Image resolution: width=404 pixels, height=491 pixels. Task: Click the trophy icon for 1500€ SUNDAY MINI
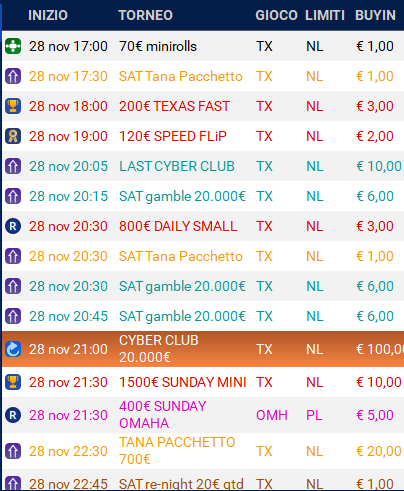coord(13,382)
